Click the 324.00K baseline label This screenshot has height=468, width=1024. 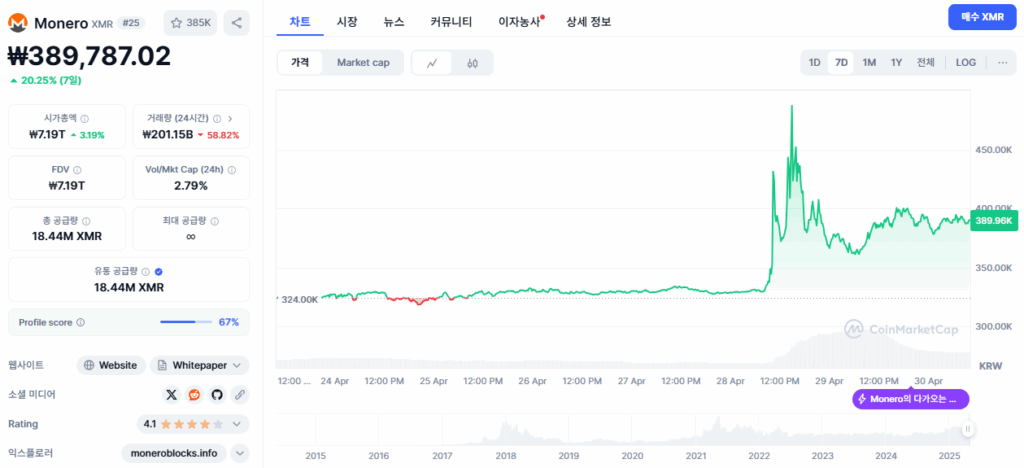pyautogui.click(x=299, y=299)
